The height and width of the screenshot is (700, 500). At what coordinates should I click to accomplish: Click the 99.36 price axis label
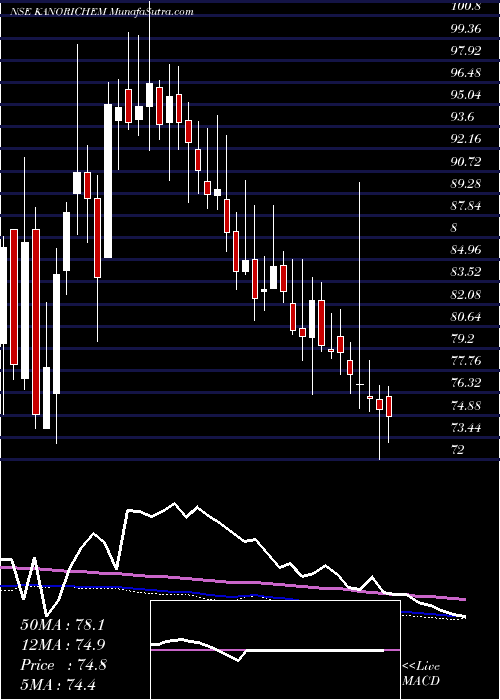pyautogui.click(x=466, y=29)
